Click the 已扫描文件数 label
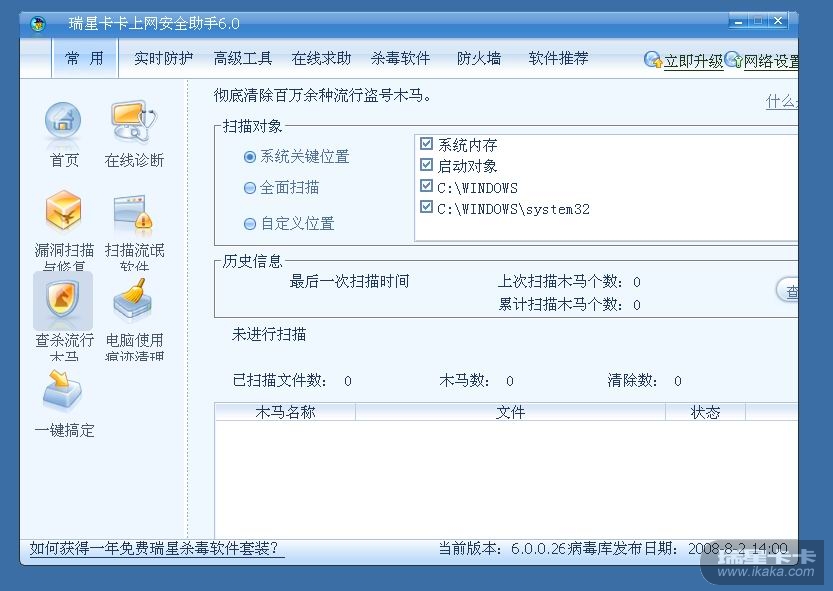This screenshot has width=833, height=591. 280,381
